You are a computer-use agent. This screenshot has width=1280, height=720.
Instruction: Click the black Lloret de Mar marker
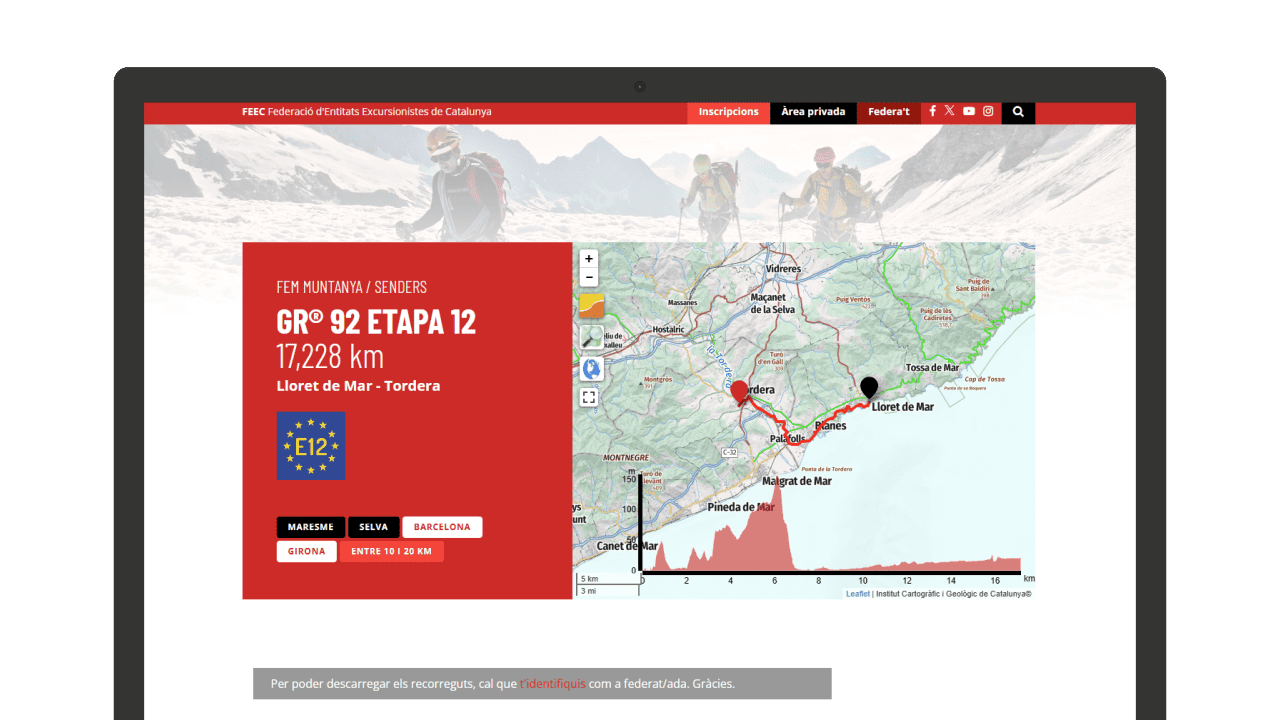869,387
